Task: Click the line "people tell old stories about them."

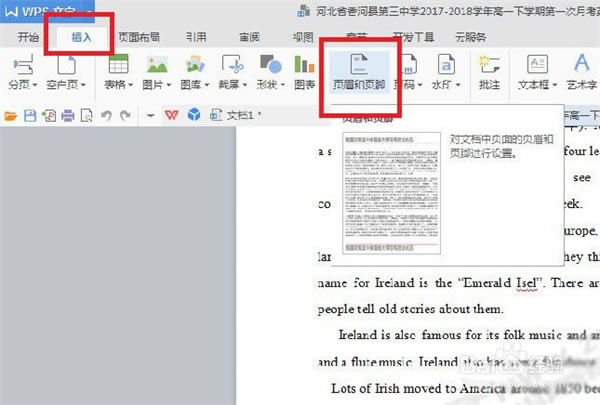Action: pyautogui.click(x=410, y=309)
